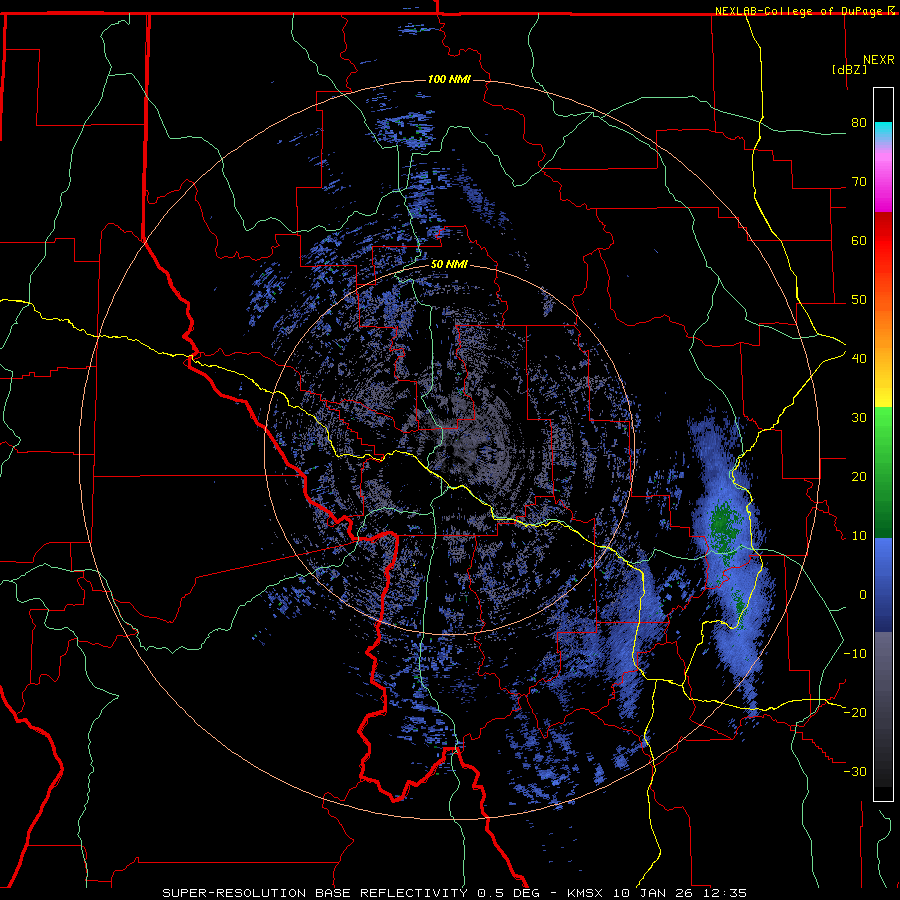Click the 70 value on the dBZ scale

click(x=859, y=181)
